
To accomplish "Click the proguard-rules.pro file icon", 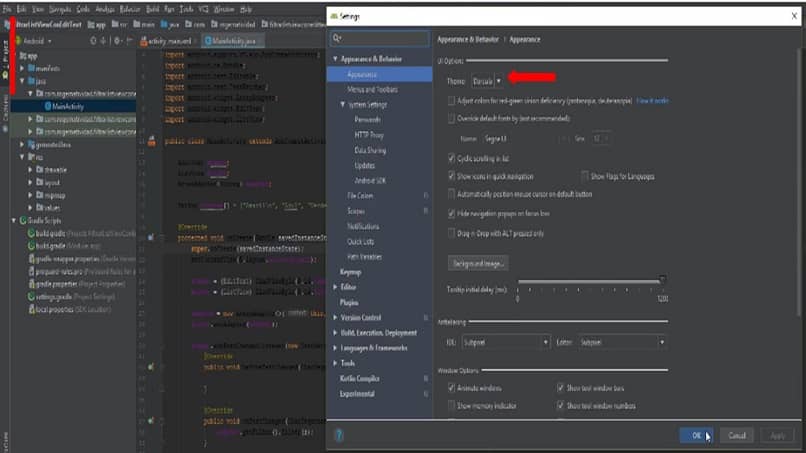I will click(x=31, y=271).
